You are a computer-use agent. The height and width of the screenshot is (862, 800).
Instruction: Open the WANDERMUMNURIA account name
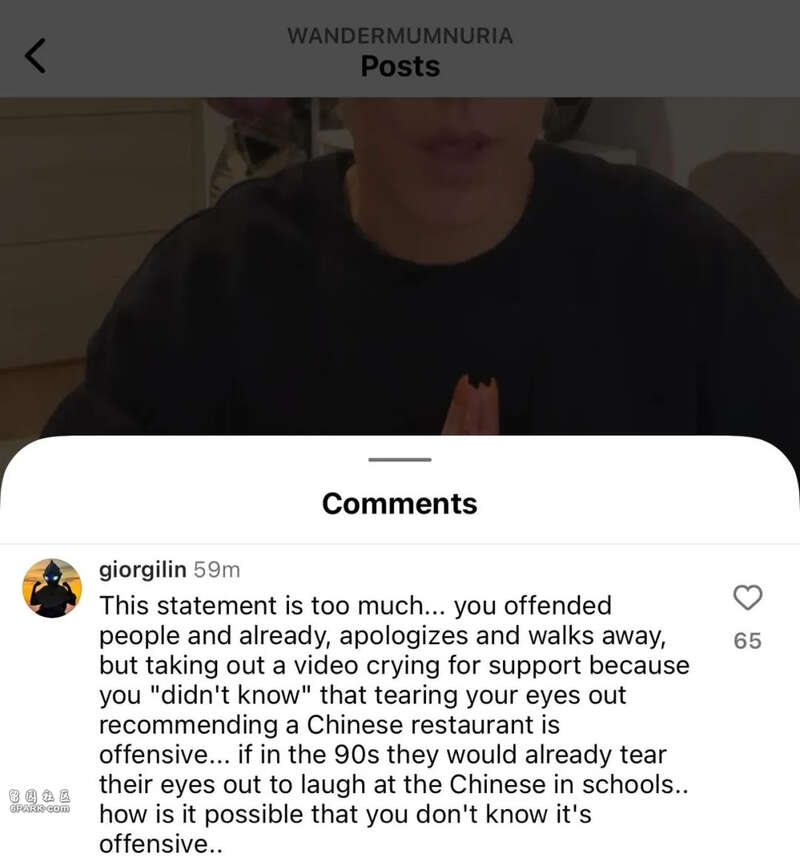pyautogui.click(x=400, y=36)
